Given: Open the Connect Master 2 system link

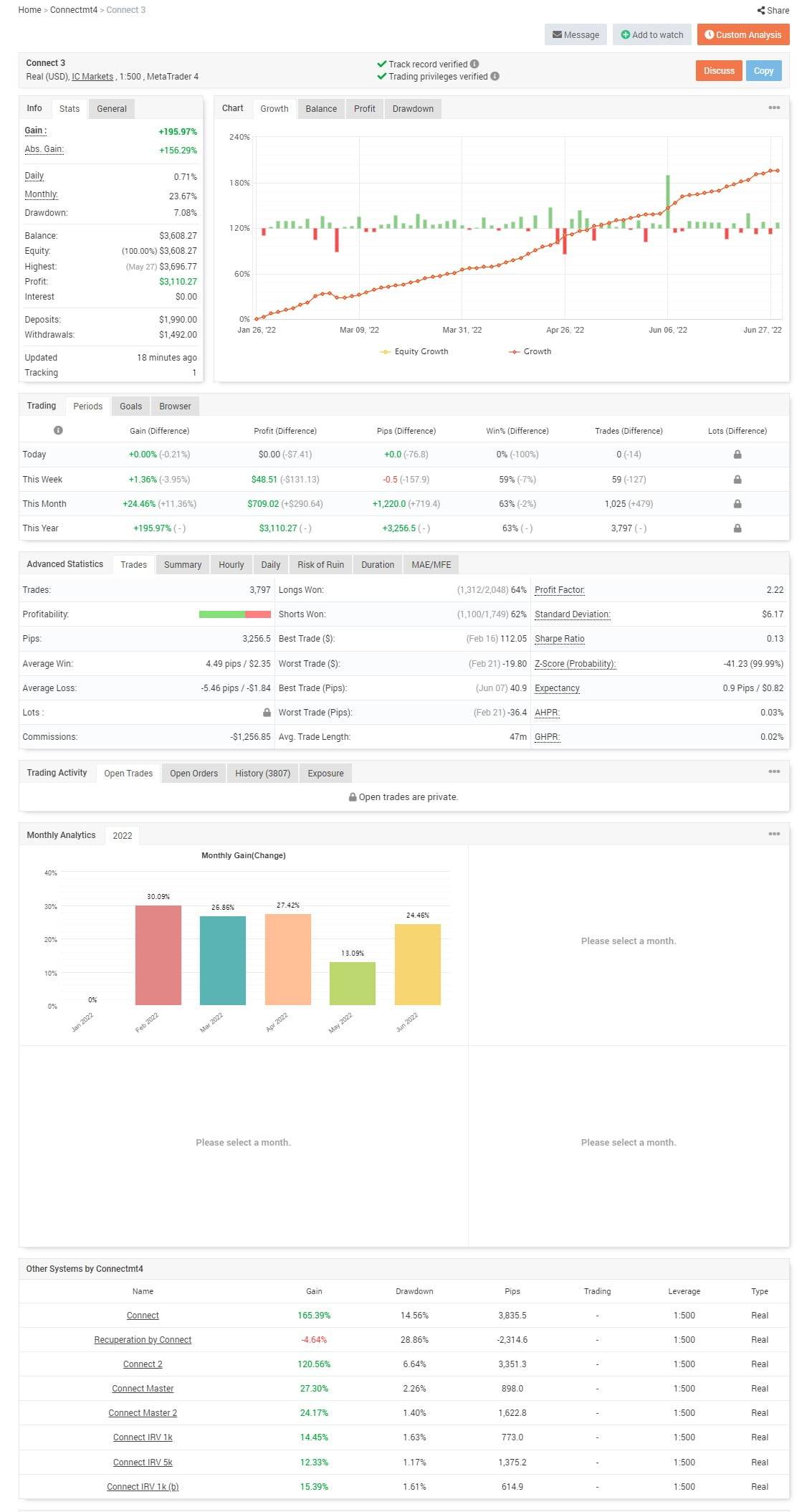Looking at the screenshot, I should tap(143, 1413).
